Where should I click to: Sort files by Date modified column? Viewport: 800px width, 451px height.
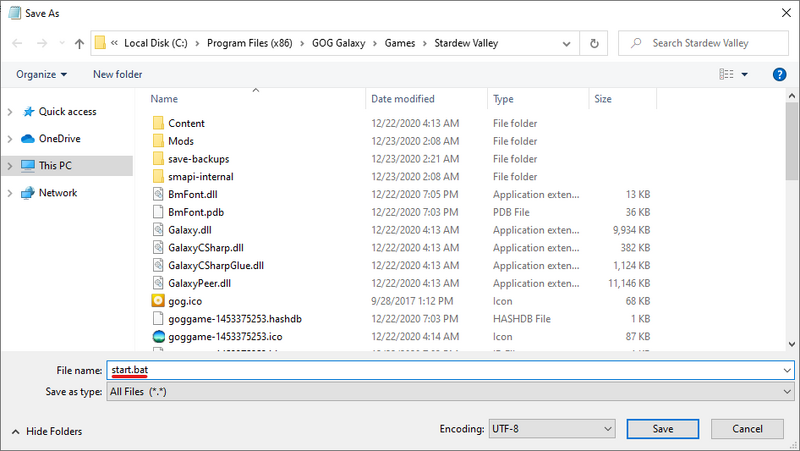tap(403, 99)
